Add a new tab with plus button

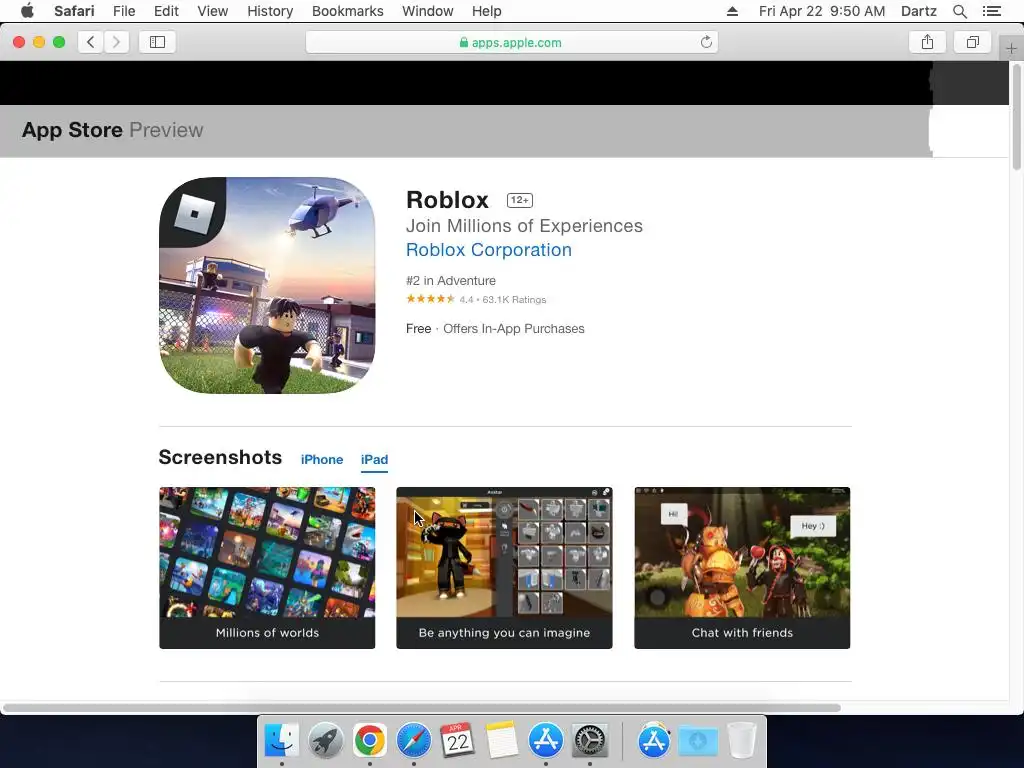(x=1011, y=48)
